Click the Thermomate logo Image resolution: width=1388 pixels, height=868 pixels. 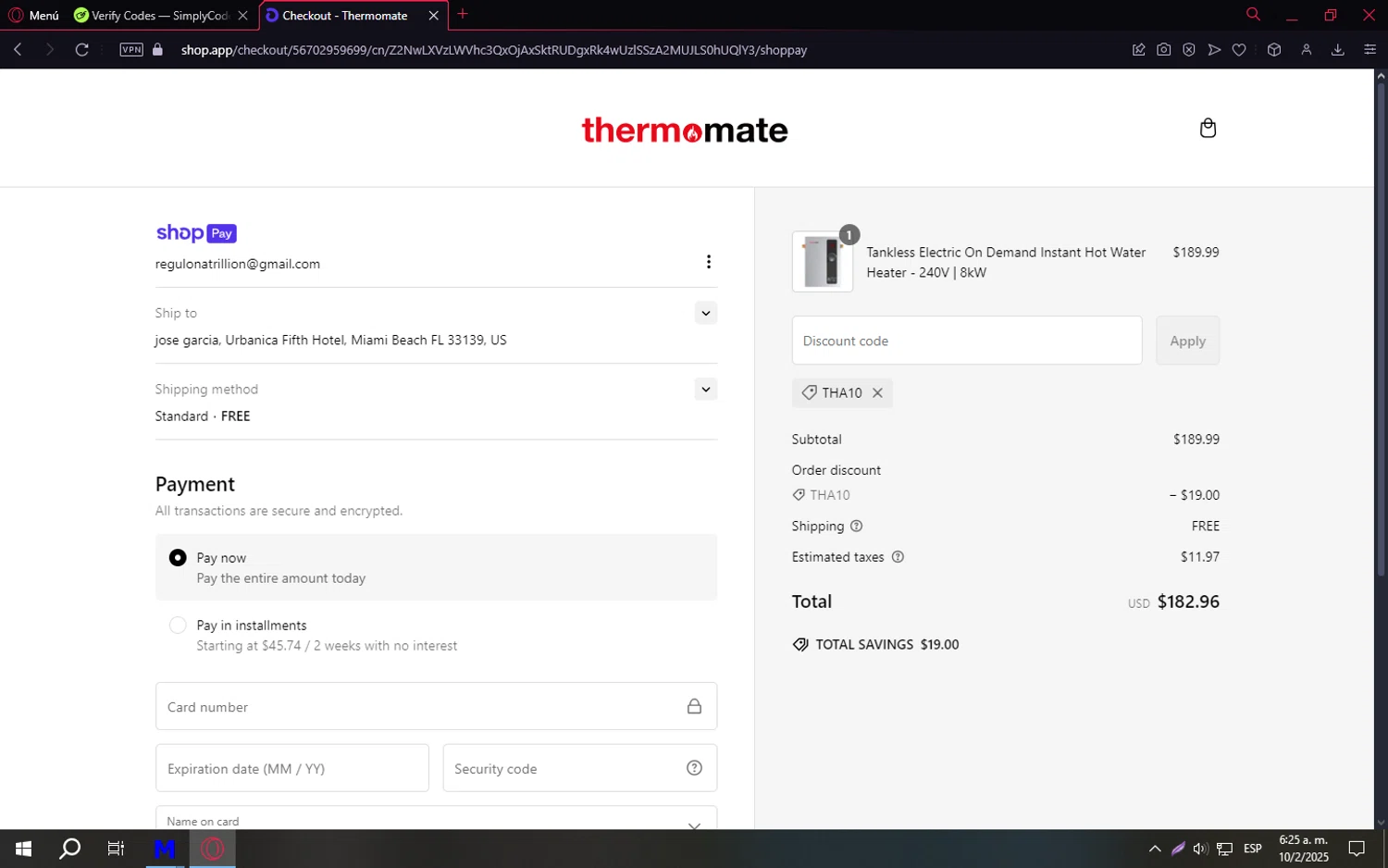click(x=685, y=130)
